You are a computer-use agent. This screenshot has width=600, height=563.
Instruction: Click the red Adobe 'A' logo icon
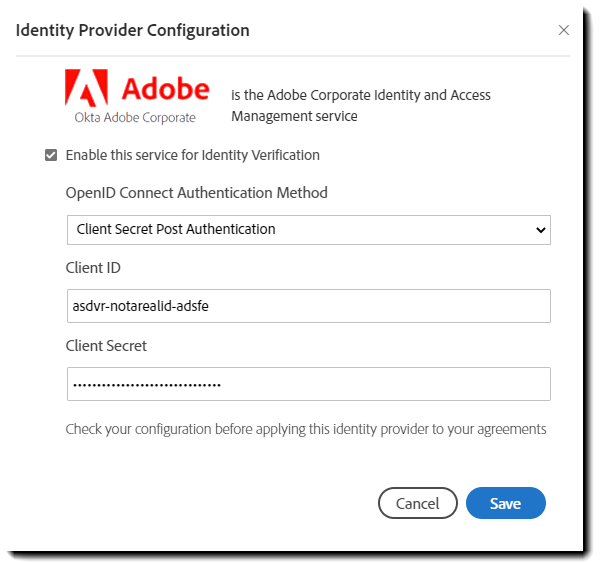point(86,87)
